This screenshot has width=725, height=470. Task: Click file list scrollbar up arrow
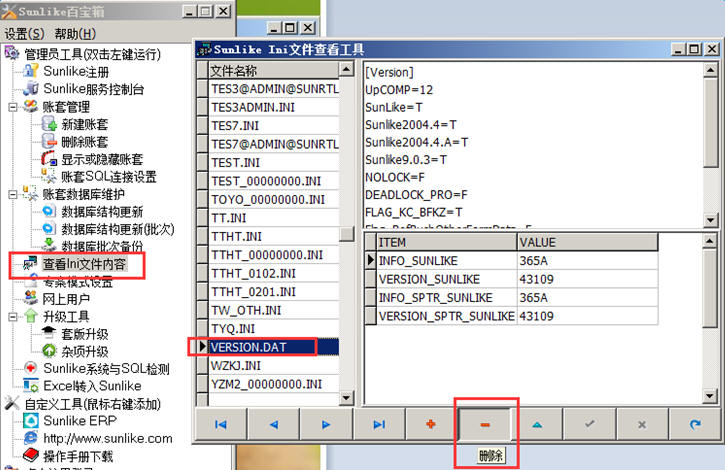point(346,69)
